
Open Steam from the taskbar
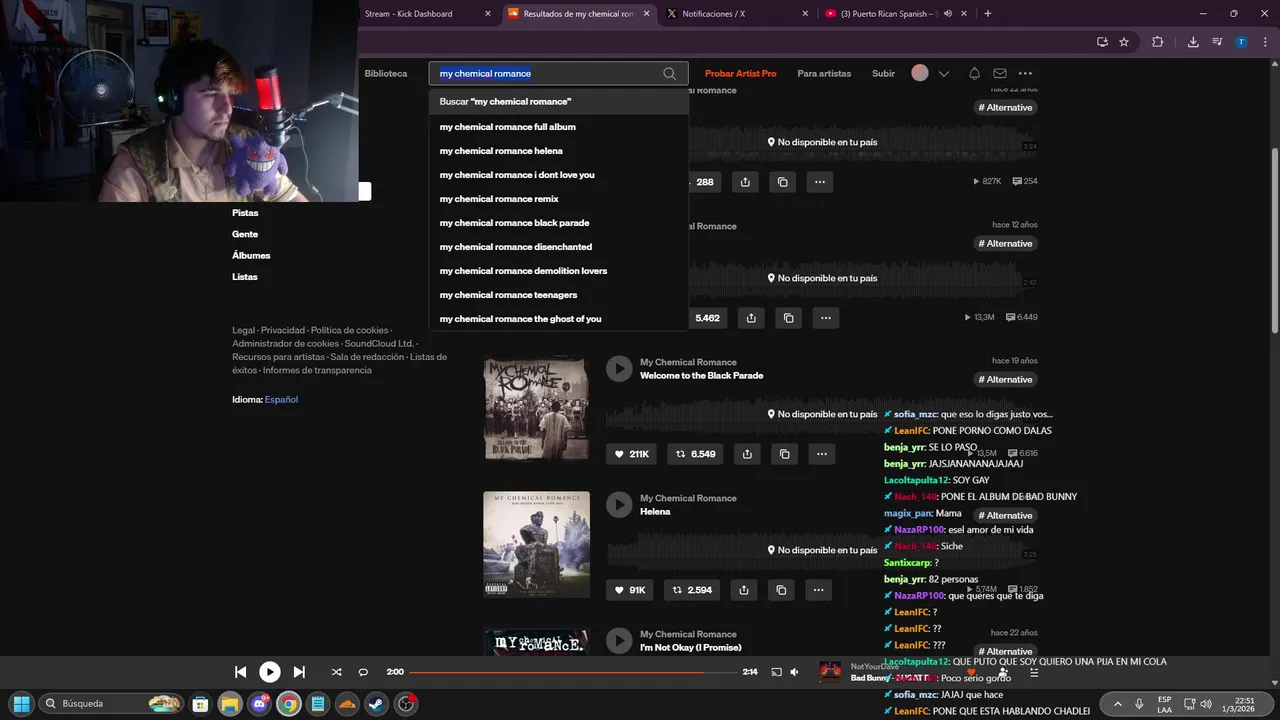376,704
